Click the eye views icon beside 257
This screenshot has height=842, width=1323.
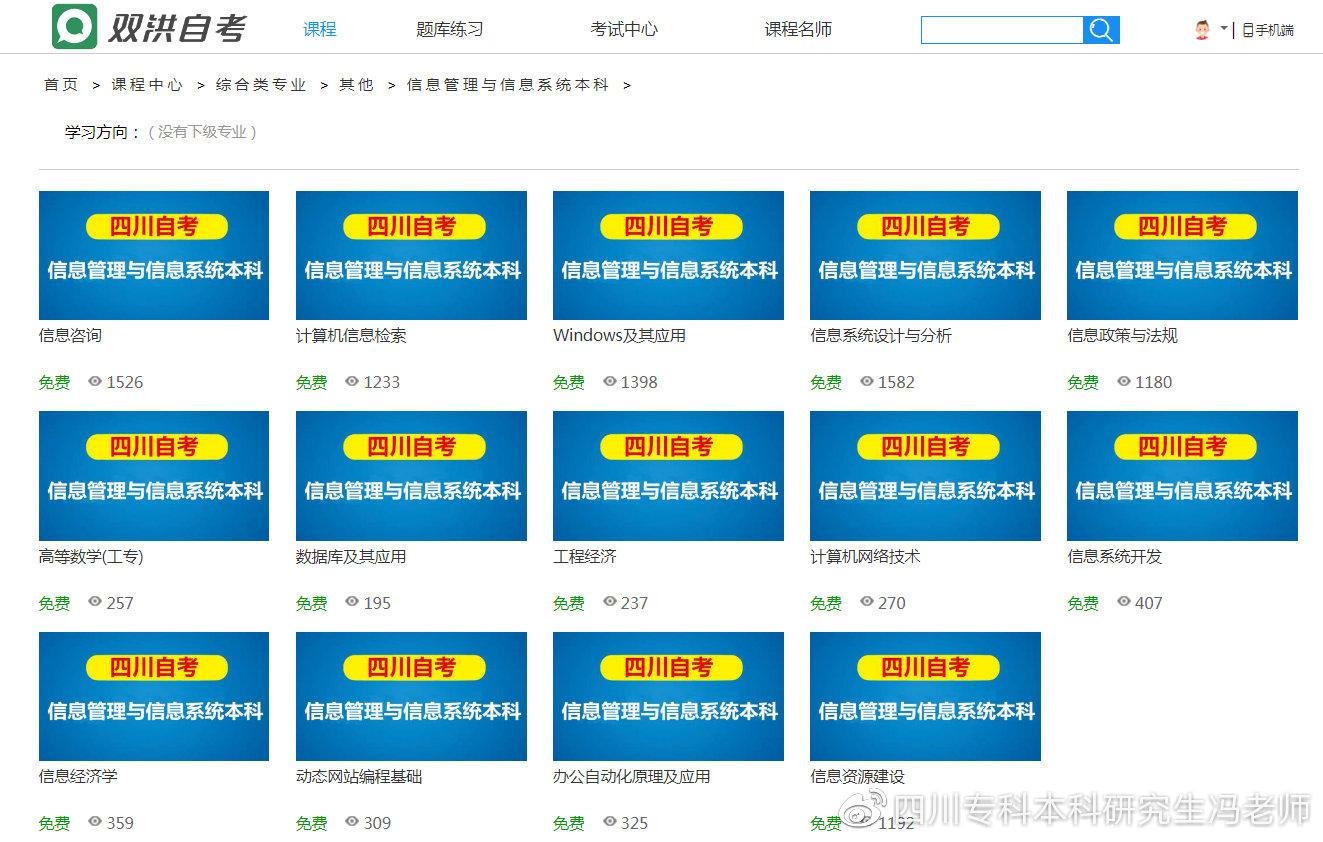click(x=95, y=602)
